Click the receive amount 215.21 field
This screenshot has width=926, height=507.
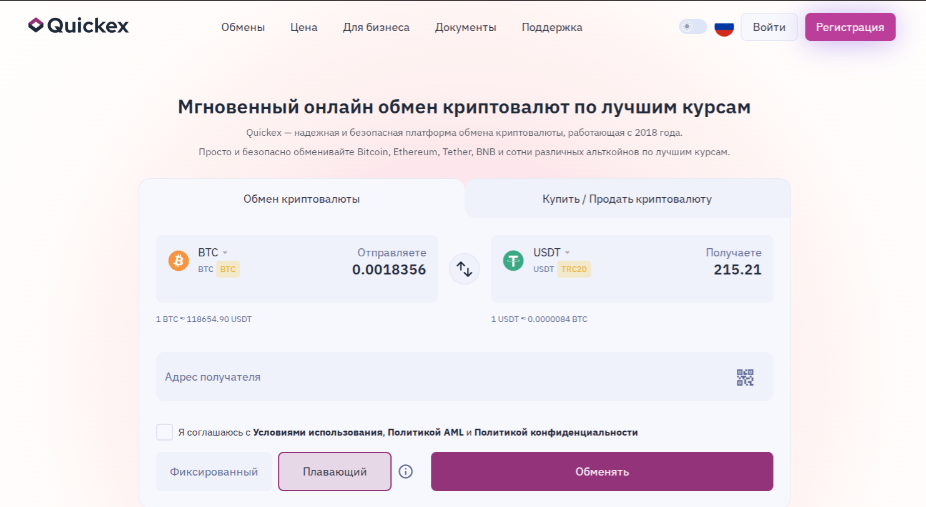pos(737,270)
